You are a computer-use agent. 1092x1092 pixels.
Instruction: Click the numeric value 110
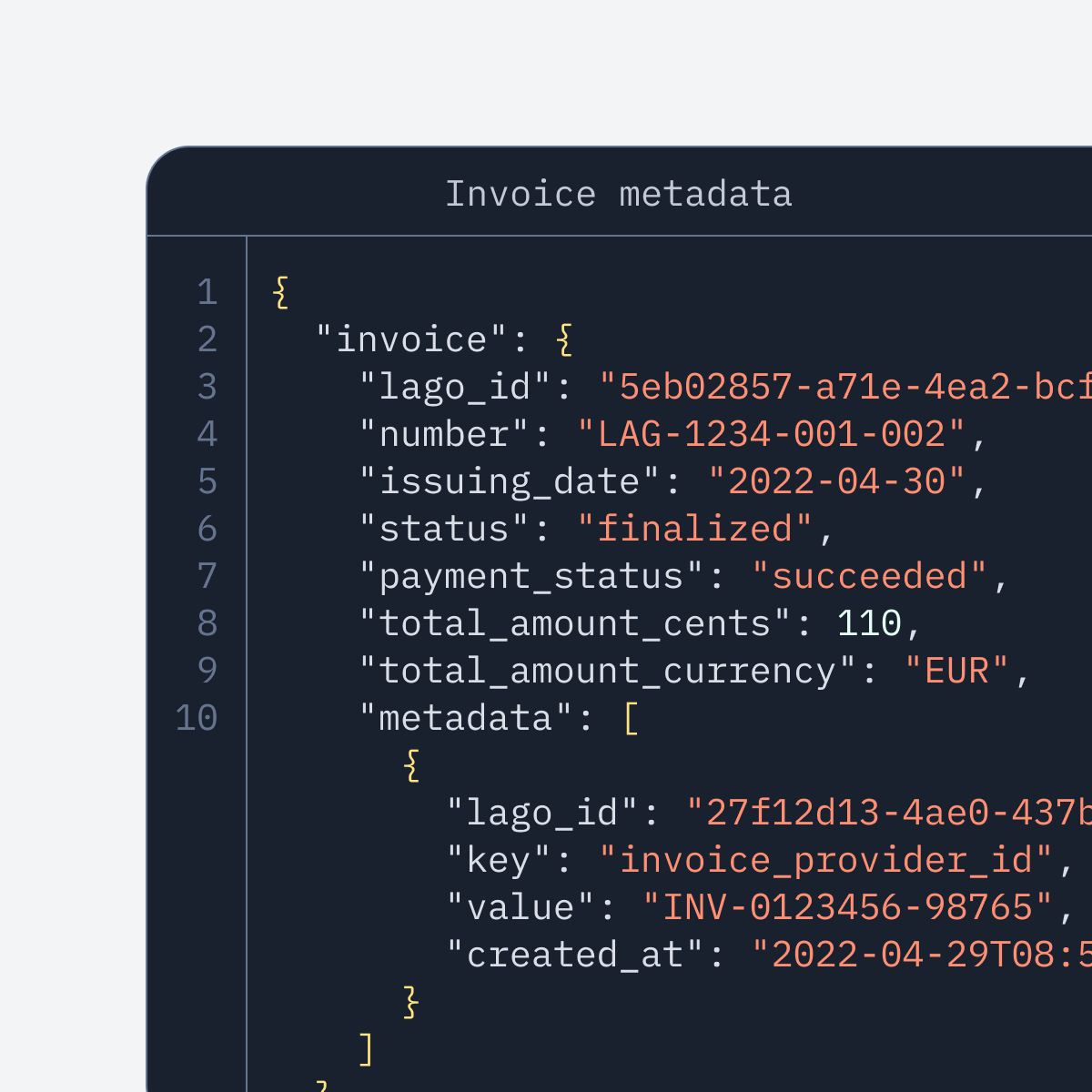click(869, 623)
